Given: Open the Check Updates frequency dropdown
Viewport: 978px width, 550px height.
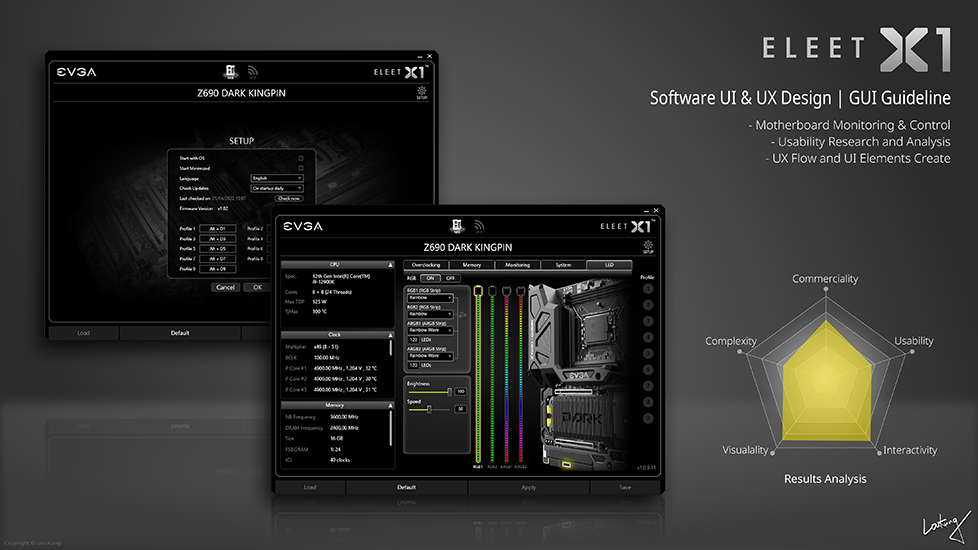Looking at the screenshot, I should pyautogui.click(x=277, y=188).
